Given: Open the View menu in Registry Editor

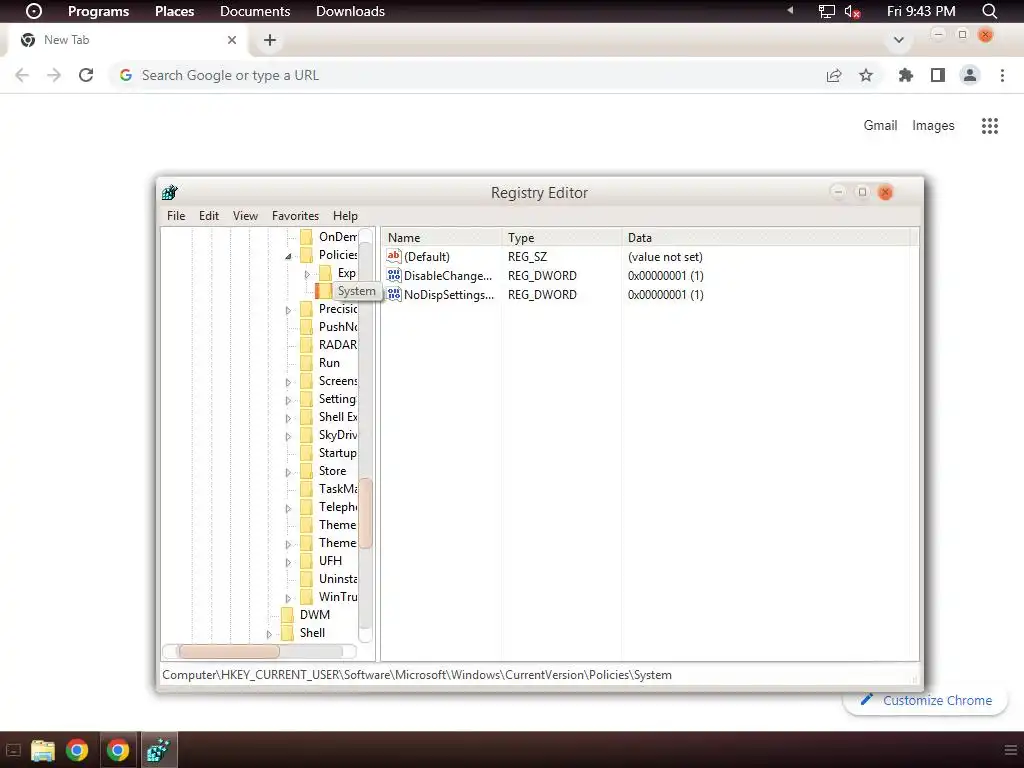Looking at the screenshot, I should pyautogui.click(x=246, y=216).
